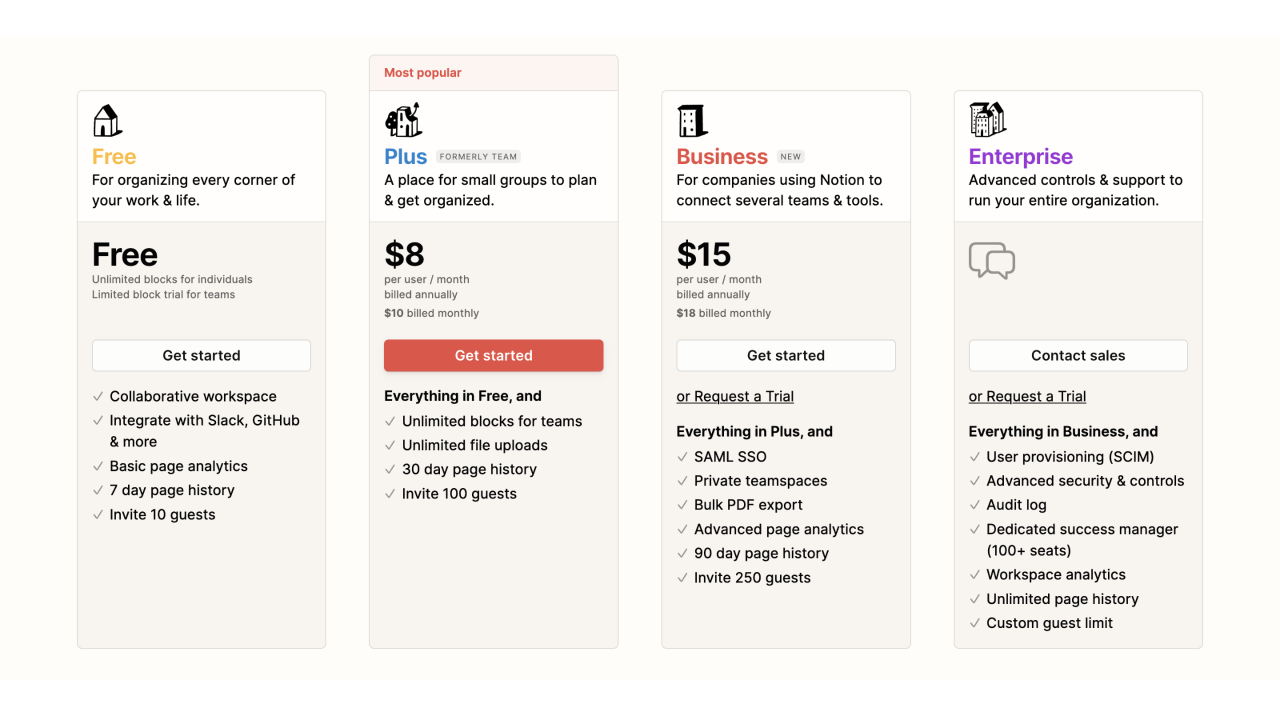Click the Enterprise chat bubbles icon
Screen dimensions: 1280x720
click(x=992, y=260)
